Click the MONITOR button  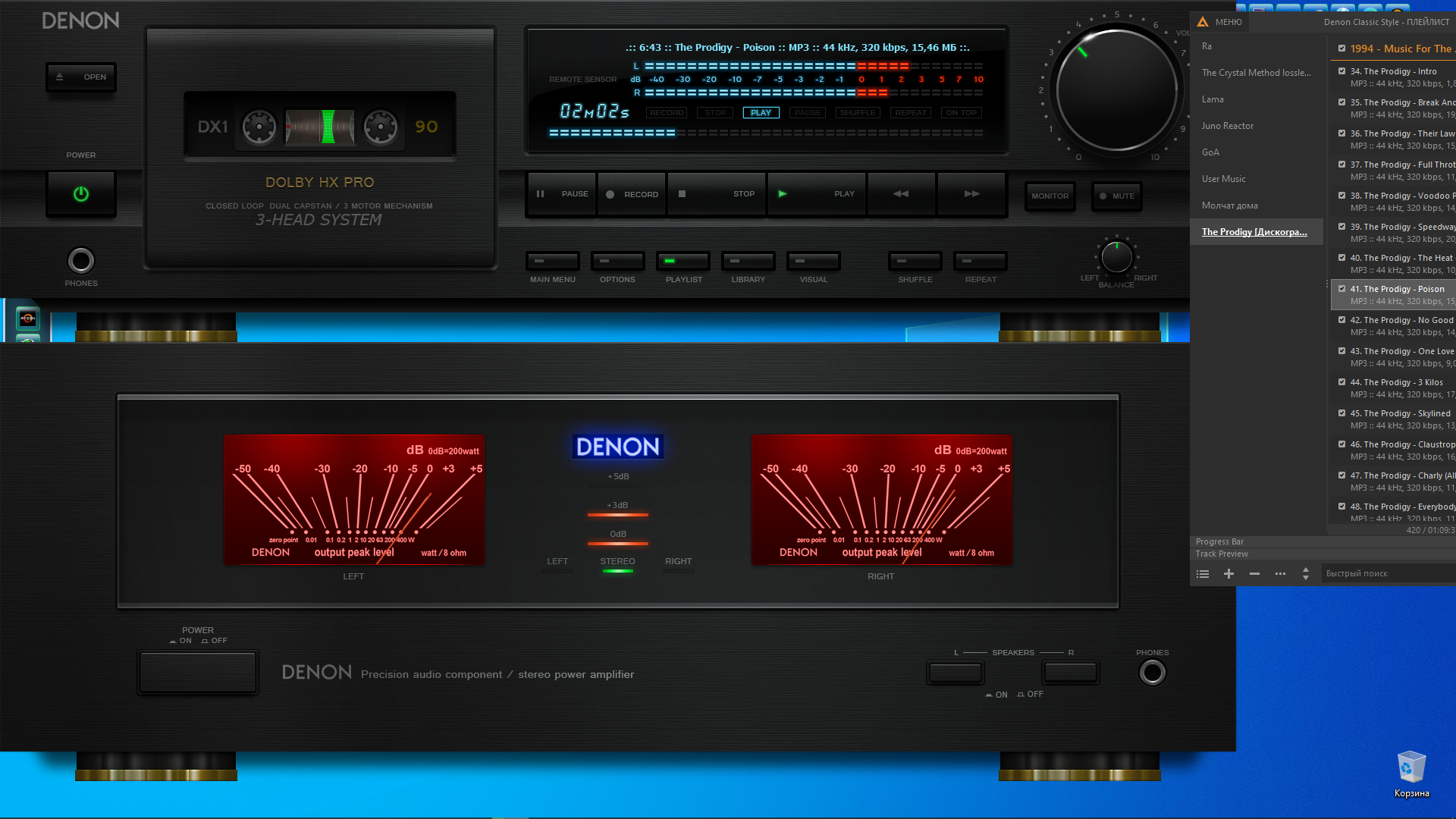(1050, 196)
